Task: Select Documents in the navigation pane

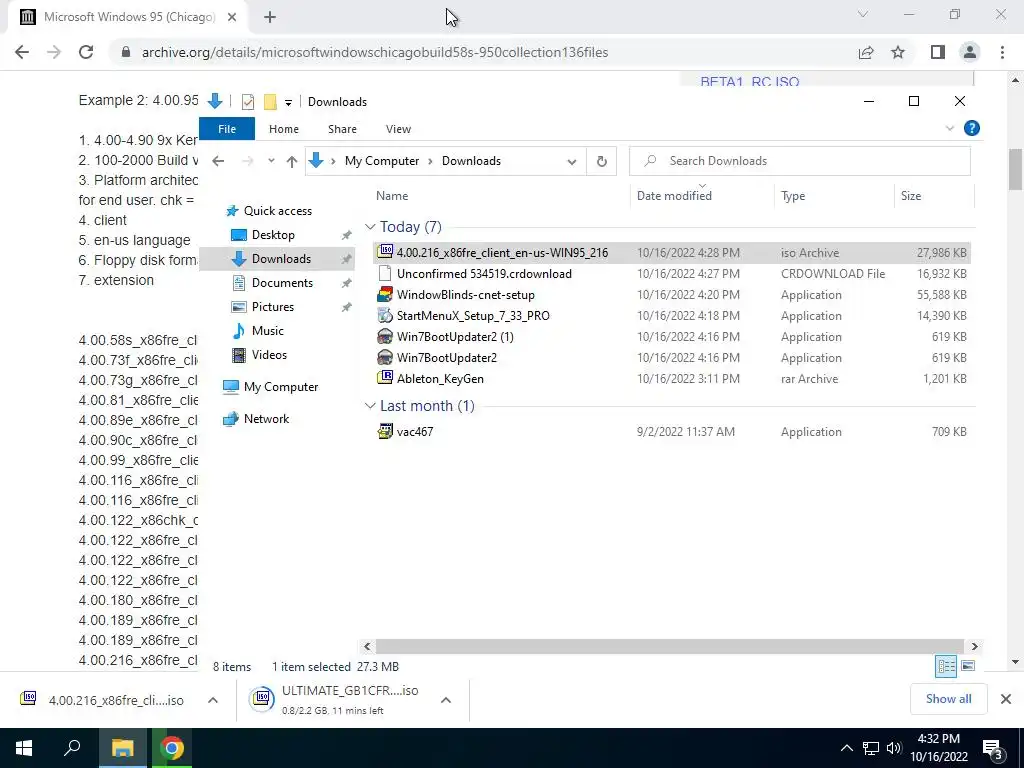Action: 282,283
